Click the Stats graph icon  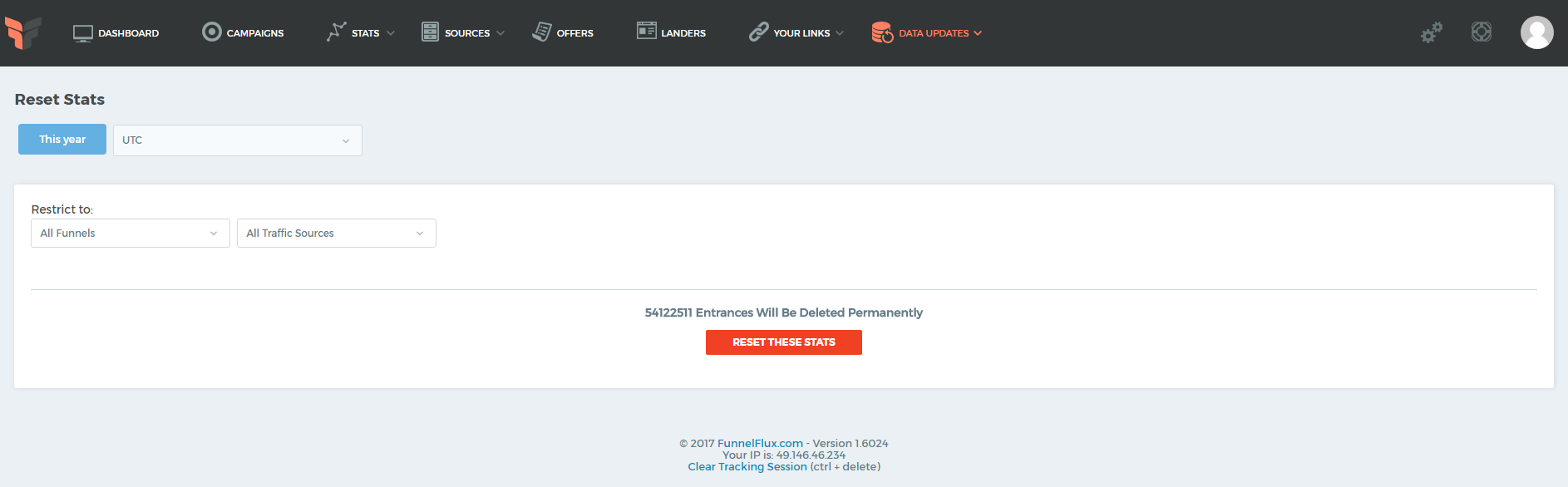pos(336,32)
